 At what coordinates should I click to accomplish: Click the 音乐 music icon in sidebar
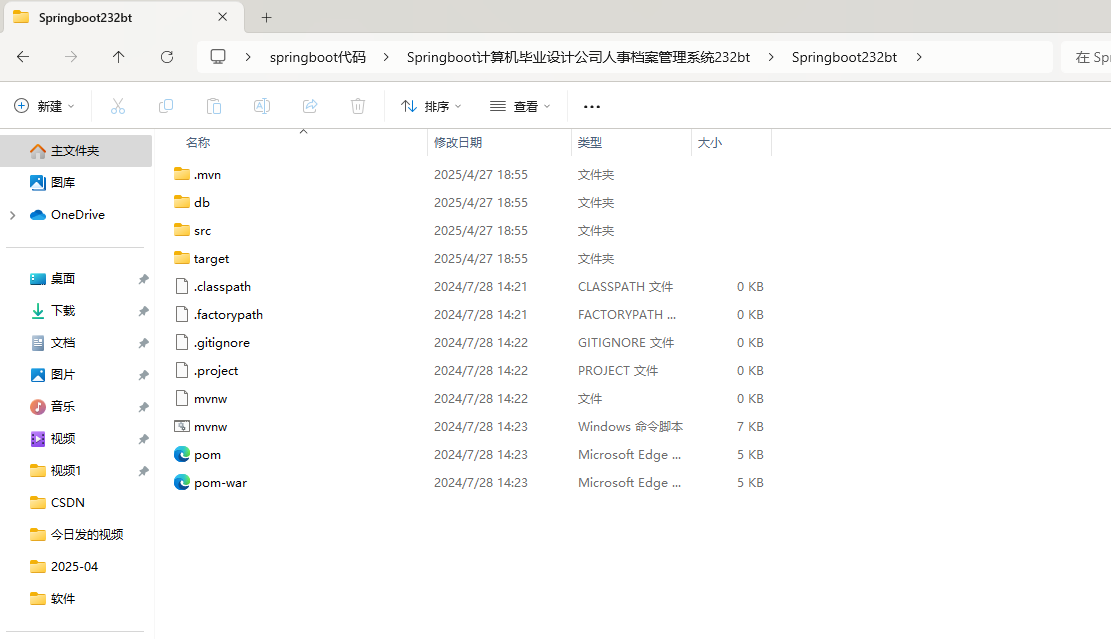point(38,407)
